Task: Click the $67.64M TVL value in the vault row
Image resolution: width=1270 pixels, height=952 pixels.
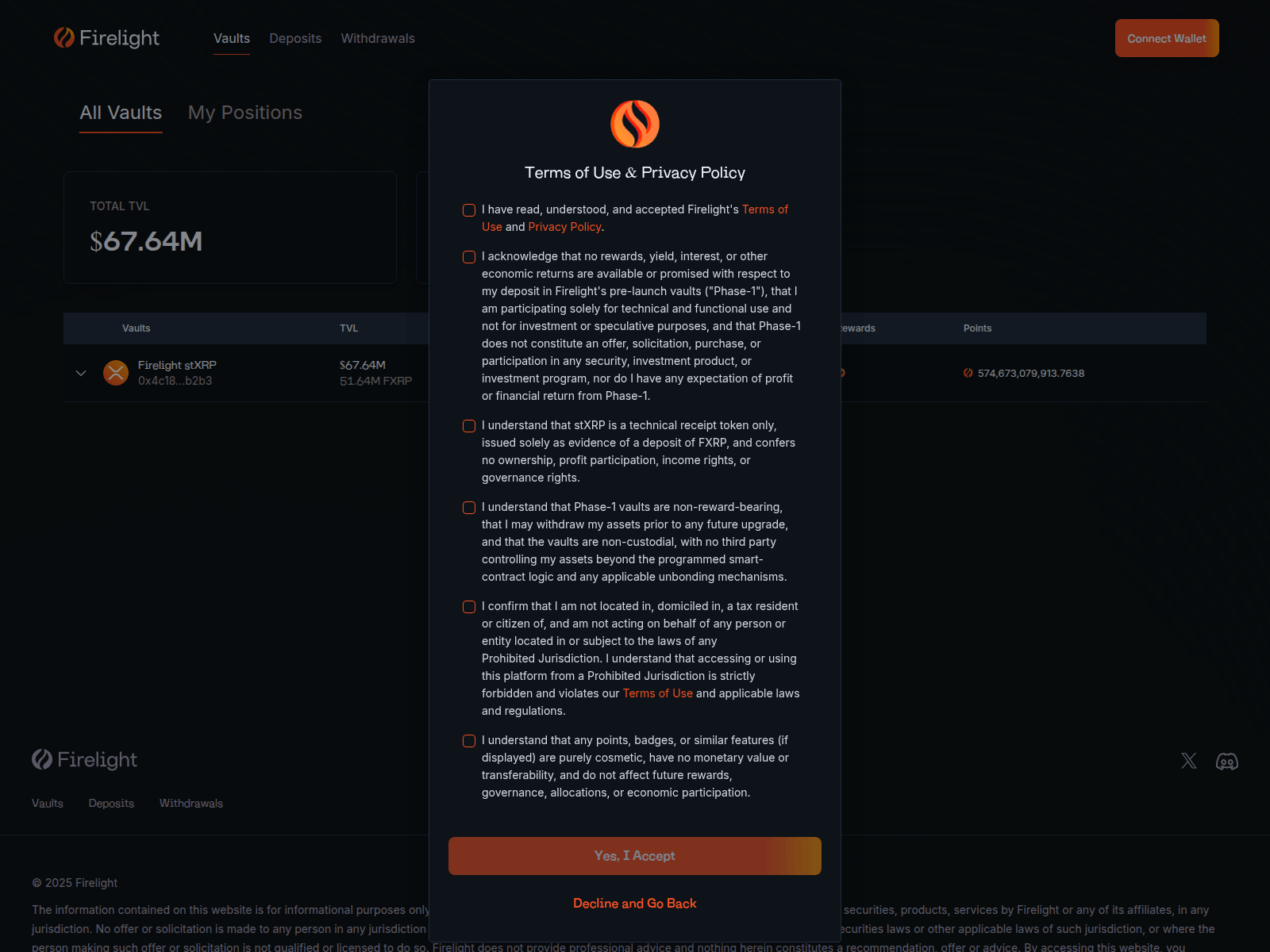Action: [x=363, y=365]
